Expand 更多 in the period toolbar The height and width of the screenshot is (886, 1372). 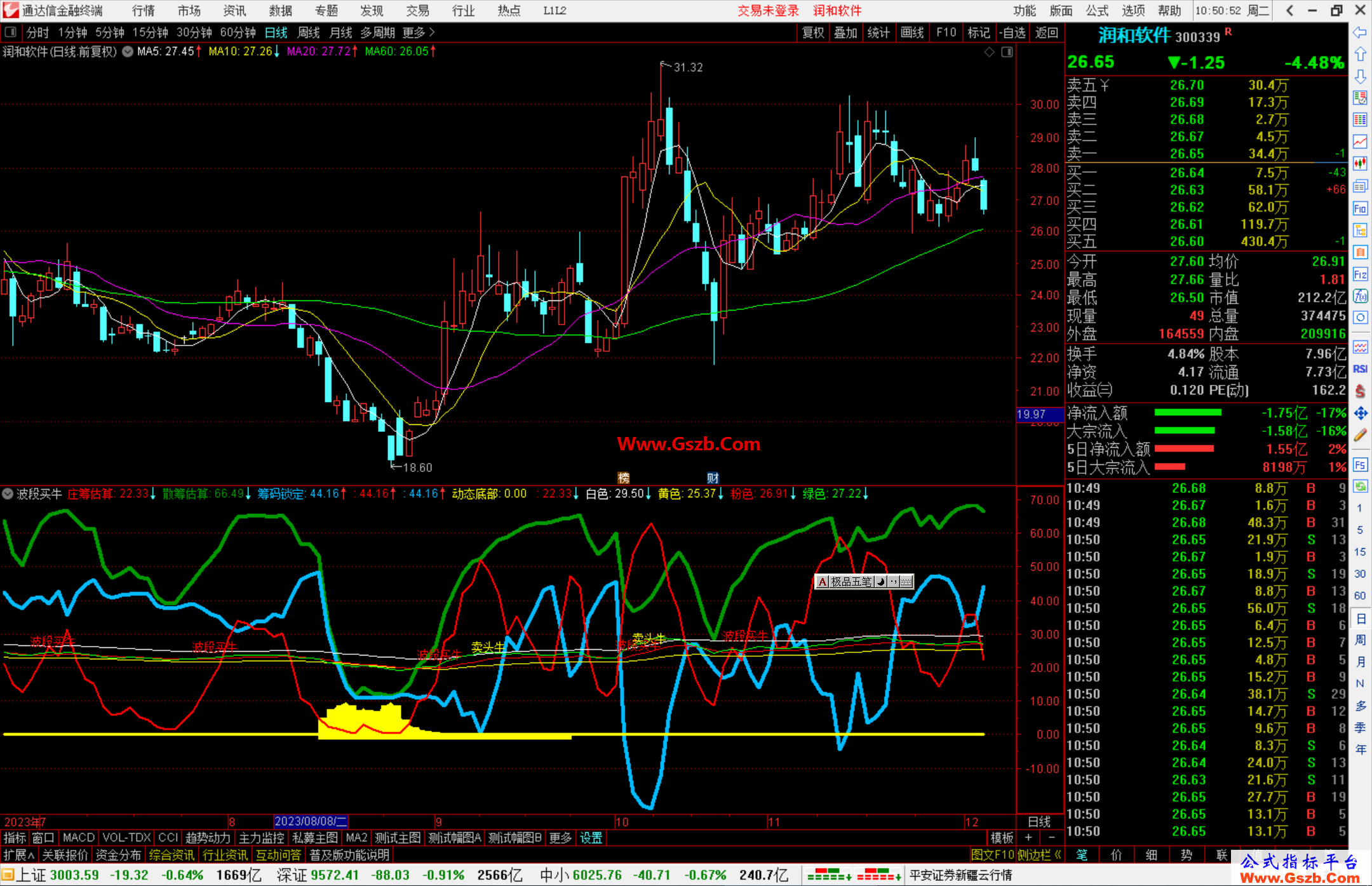coord(419,32)
